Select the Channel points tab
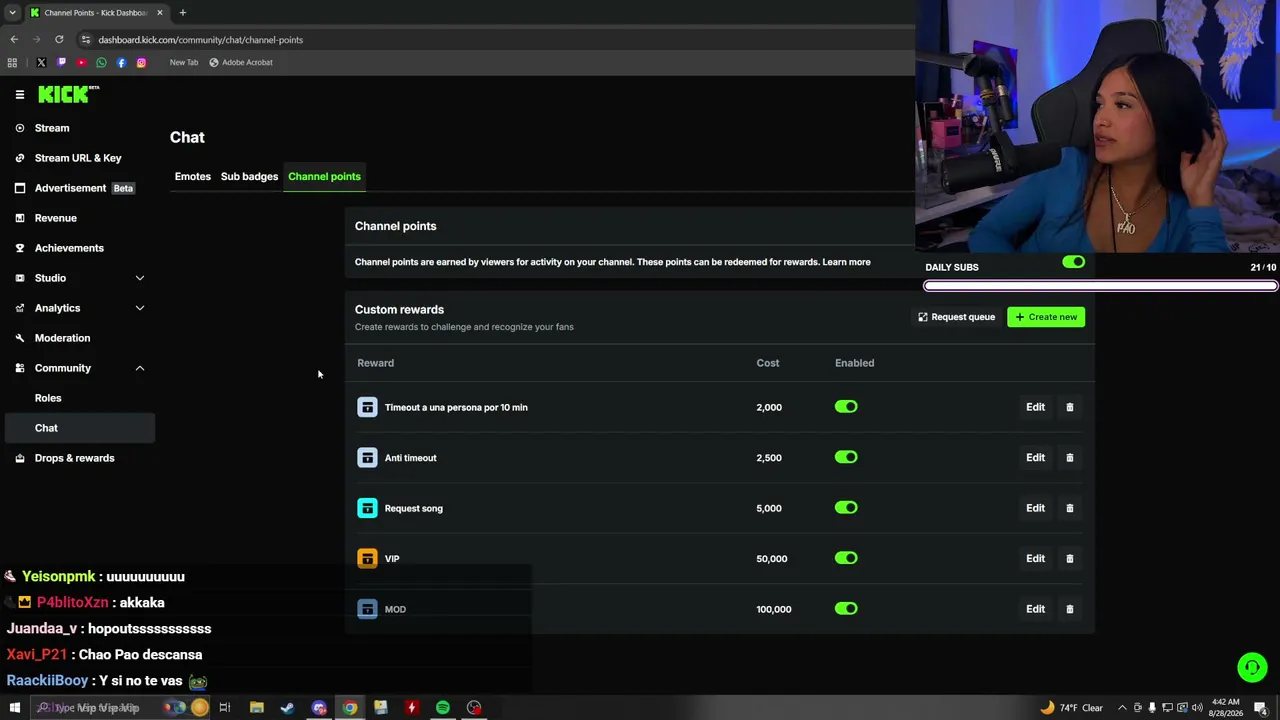1280x720 pixels. tap(324, 177)
